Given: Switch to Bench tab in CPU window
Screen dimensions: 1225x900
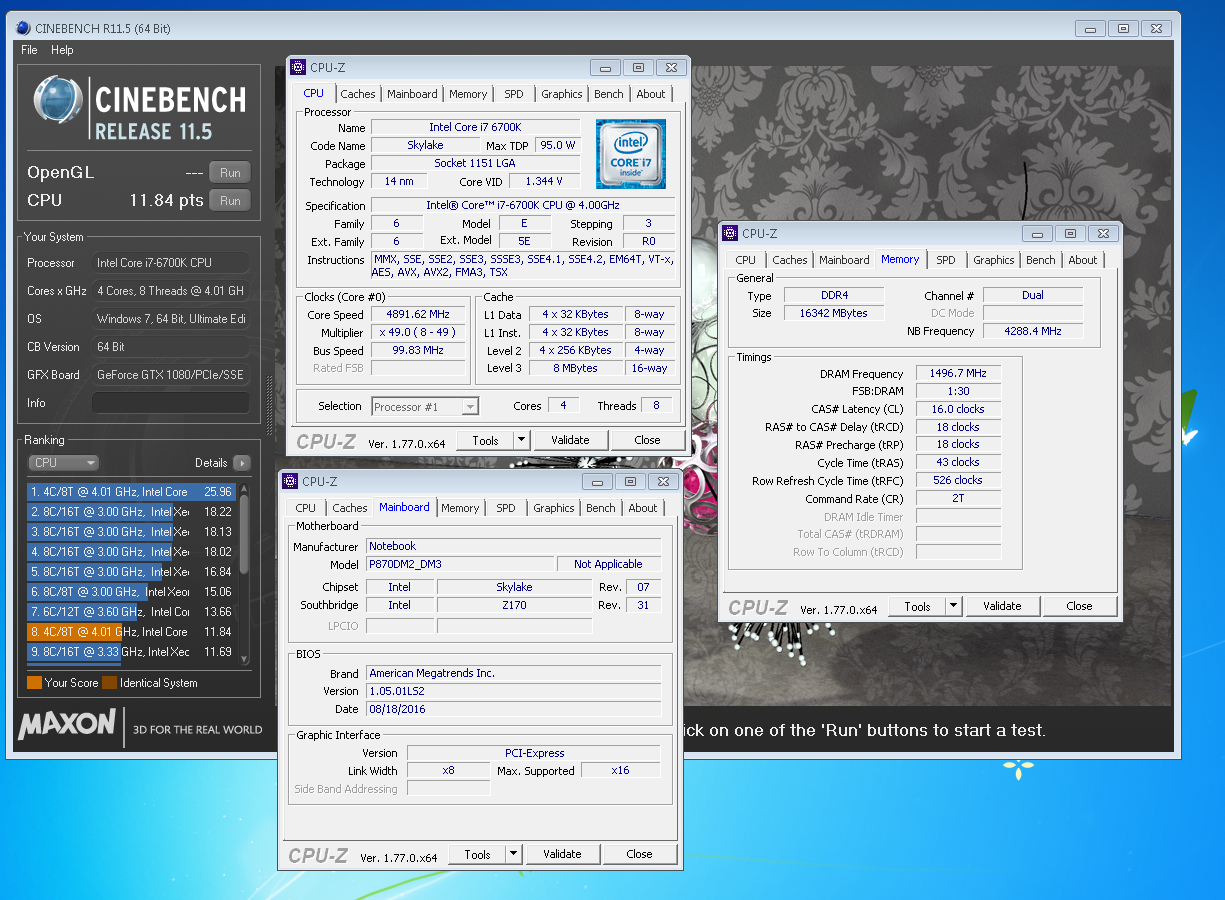Looking at the screenshot, I should coord(609,94).
